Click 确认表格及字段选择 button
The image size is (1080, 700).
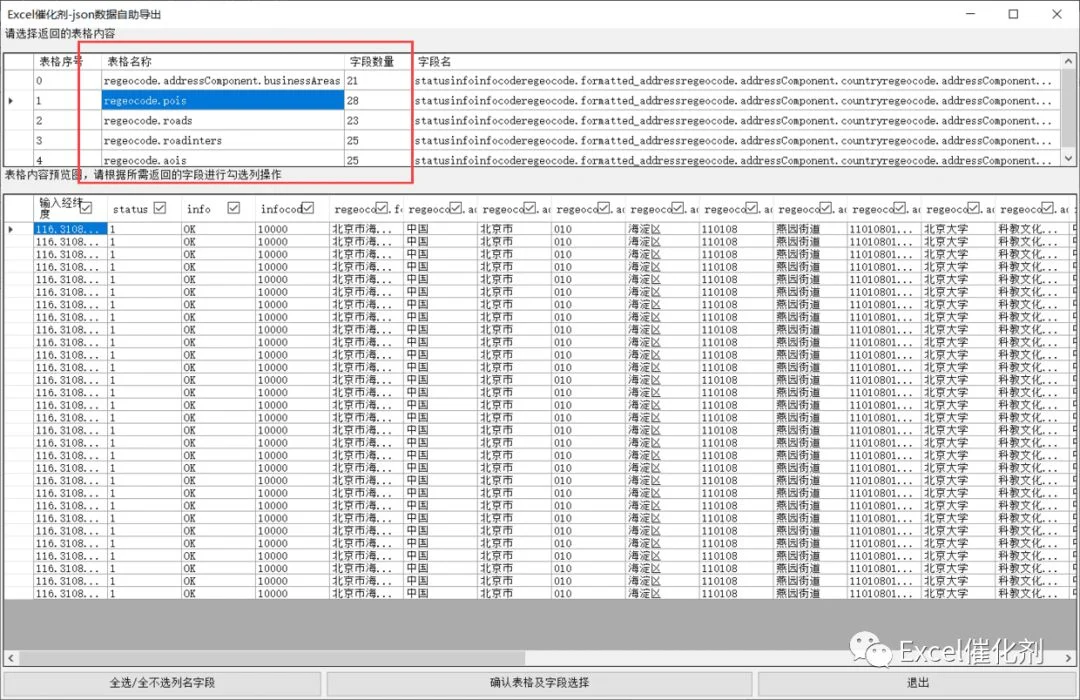(539, 683)
